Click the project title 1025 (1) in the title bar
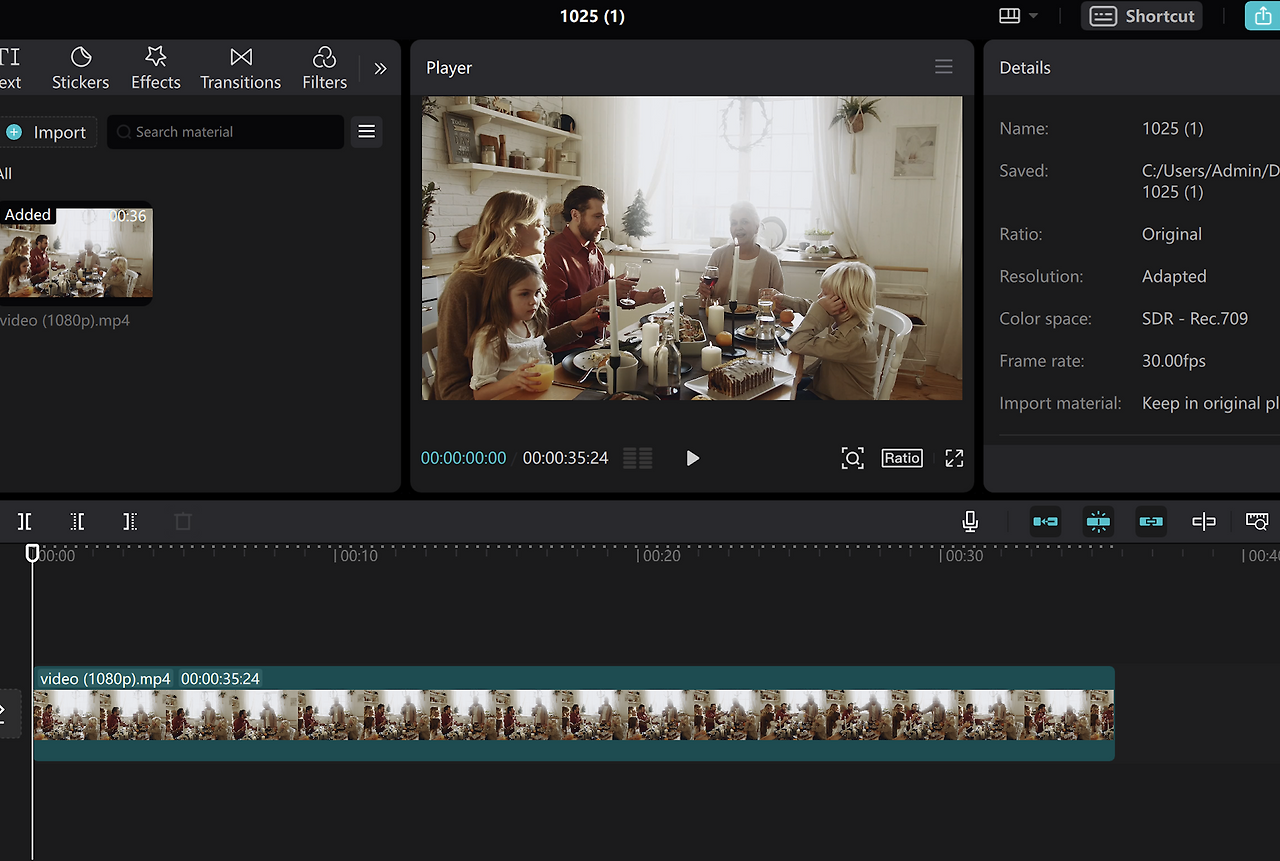Viewport: 1280px width, 861px height. click(592, 16)
